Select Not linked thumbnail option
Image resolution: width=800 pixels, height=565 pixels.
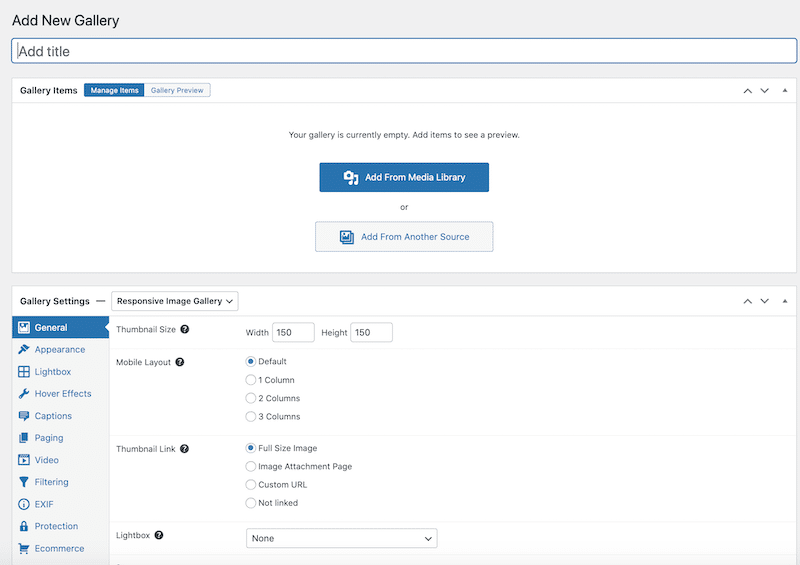(251, 503)
